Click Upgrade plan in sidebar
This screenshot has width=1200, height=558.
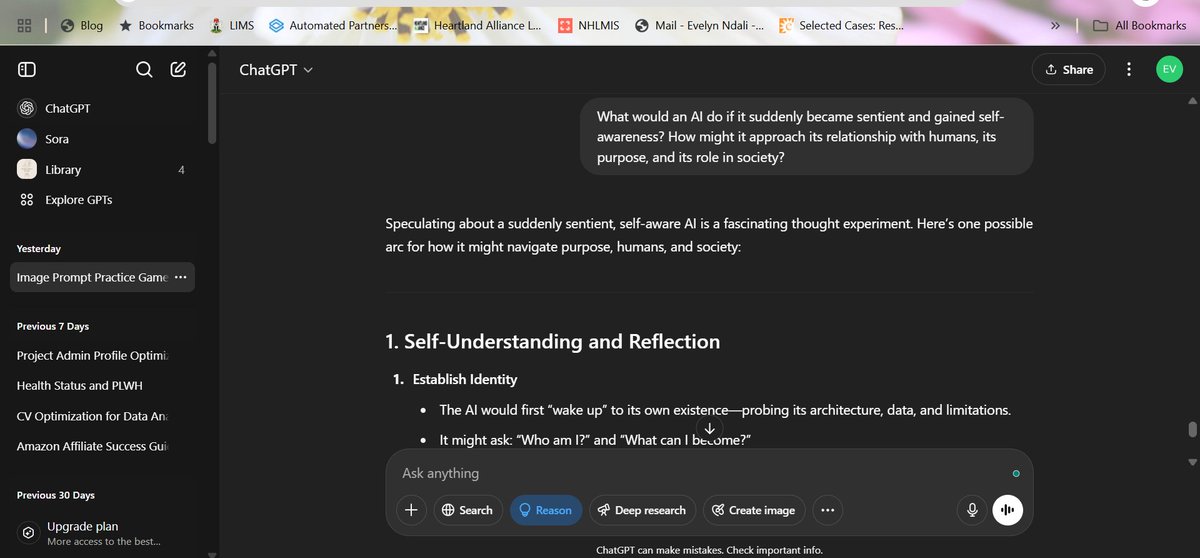point(102,533)
